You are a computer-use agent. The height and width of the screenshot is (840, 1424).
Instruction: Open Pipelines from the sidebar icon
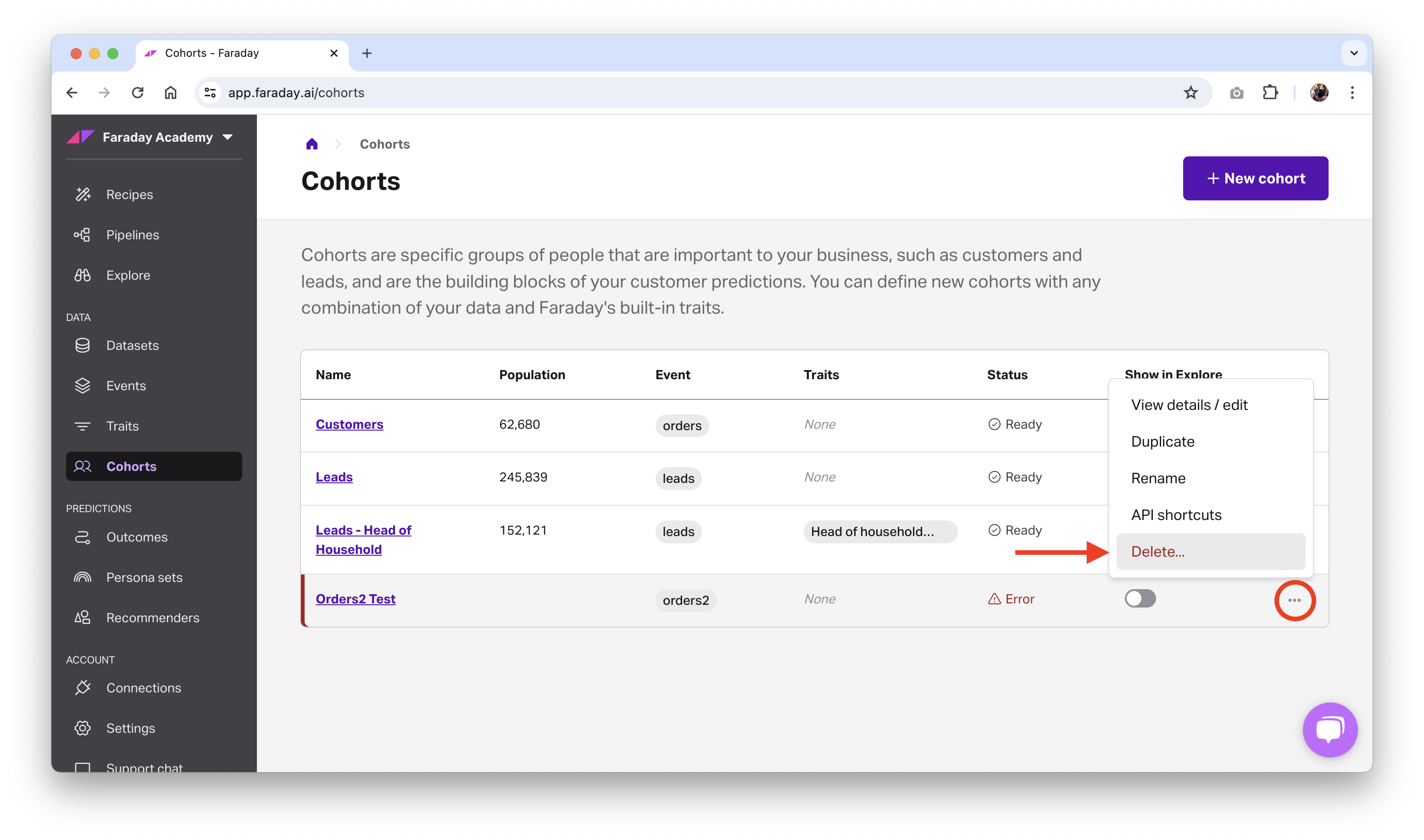coord(83,234)
